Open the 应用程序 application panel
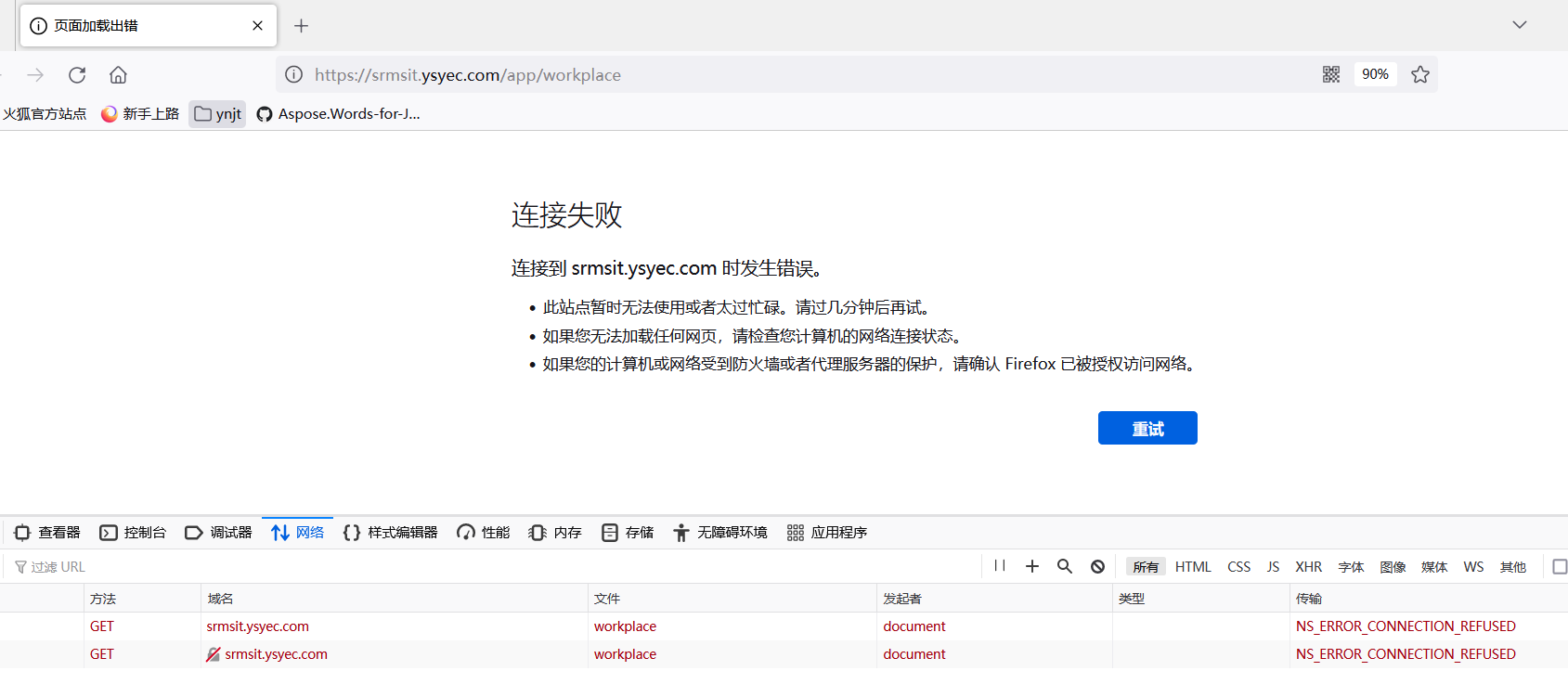This screenshot has height=697, width=1568. click(x=826, y=533)
